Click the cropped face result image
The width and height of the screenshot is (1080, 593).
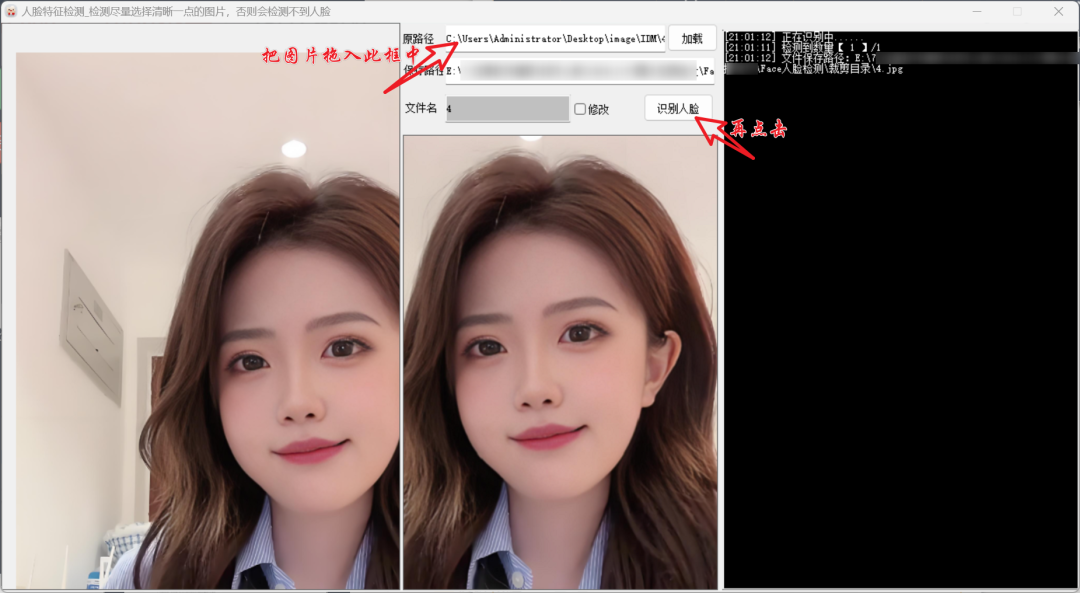[x=560, y=360]
